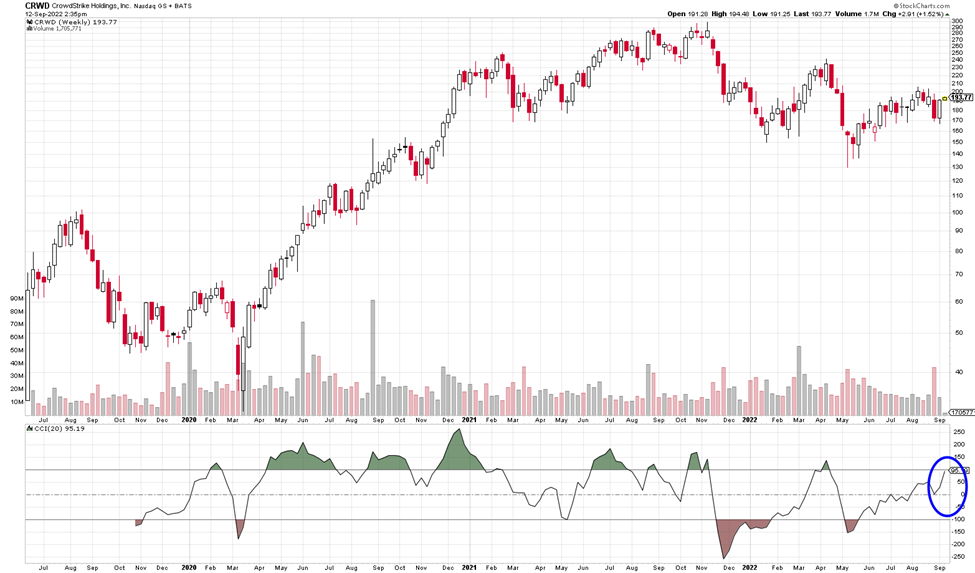Image resolution: width=975 pixels, height=573 pixels.
Task: Click the candlestick icon beside CRWD (Weekly)
Action: (29, 22)
